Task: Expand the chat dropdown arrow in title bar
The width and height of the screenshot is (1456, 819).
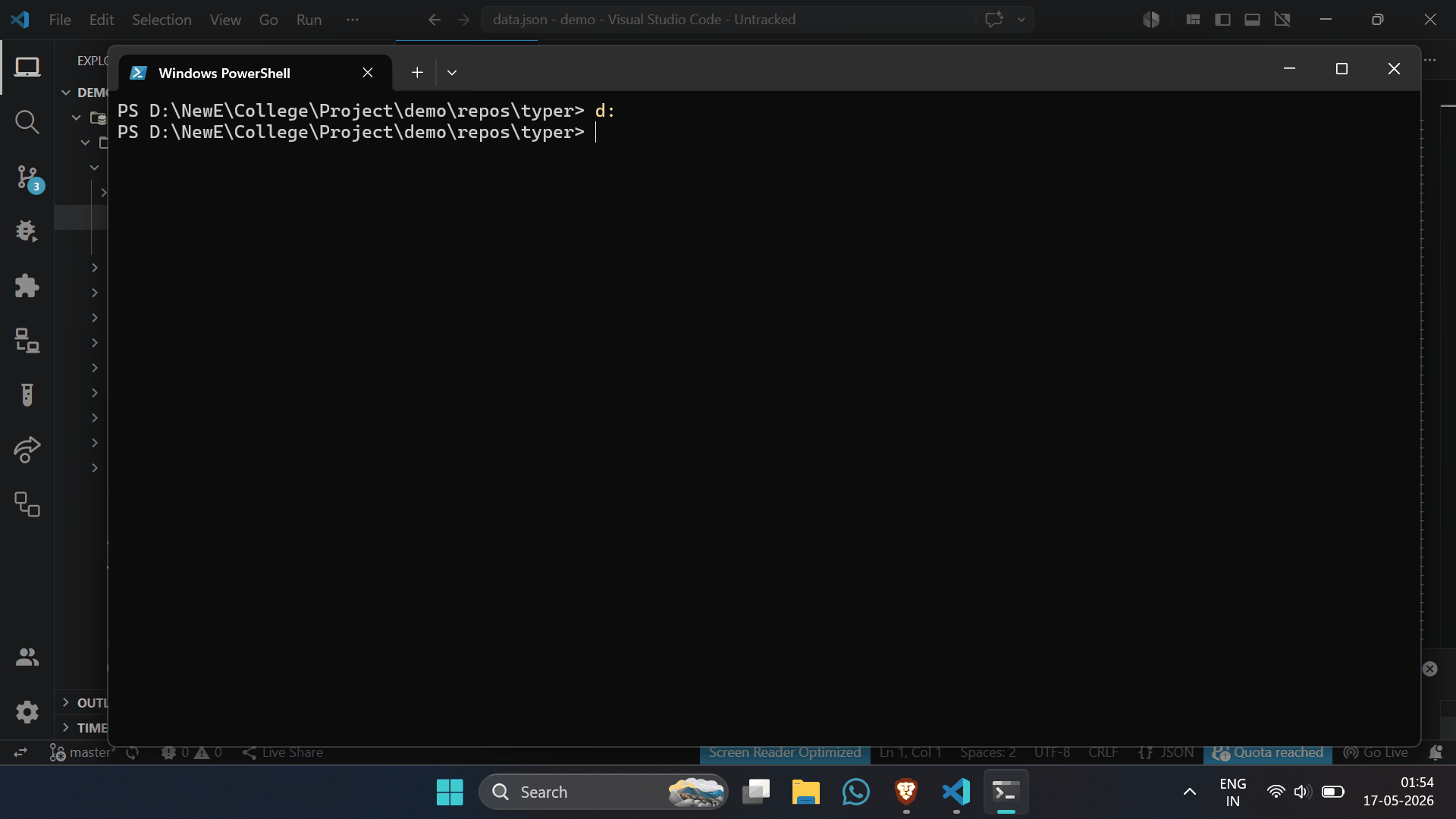Action: click(x=1021, y=20)
